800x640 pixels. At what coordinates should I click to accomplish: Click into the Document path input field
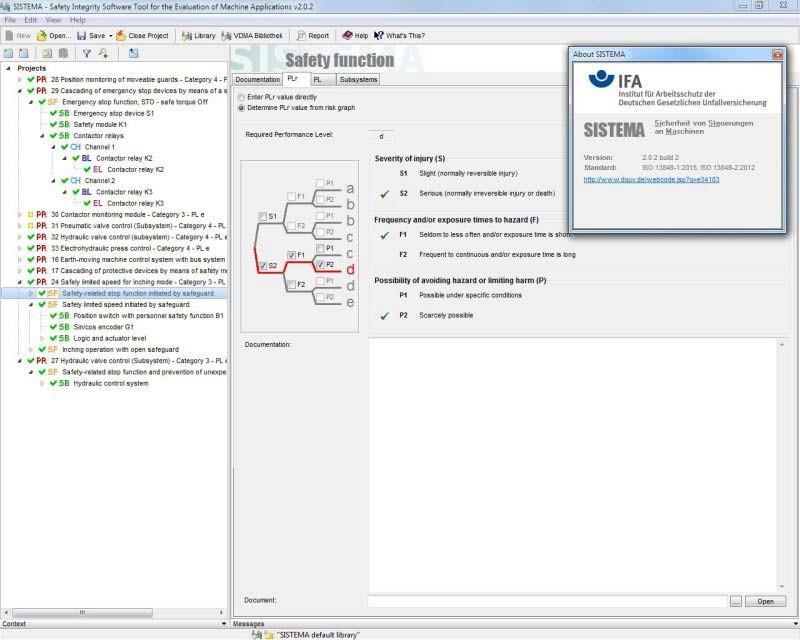tap(547, 601)
